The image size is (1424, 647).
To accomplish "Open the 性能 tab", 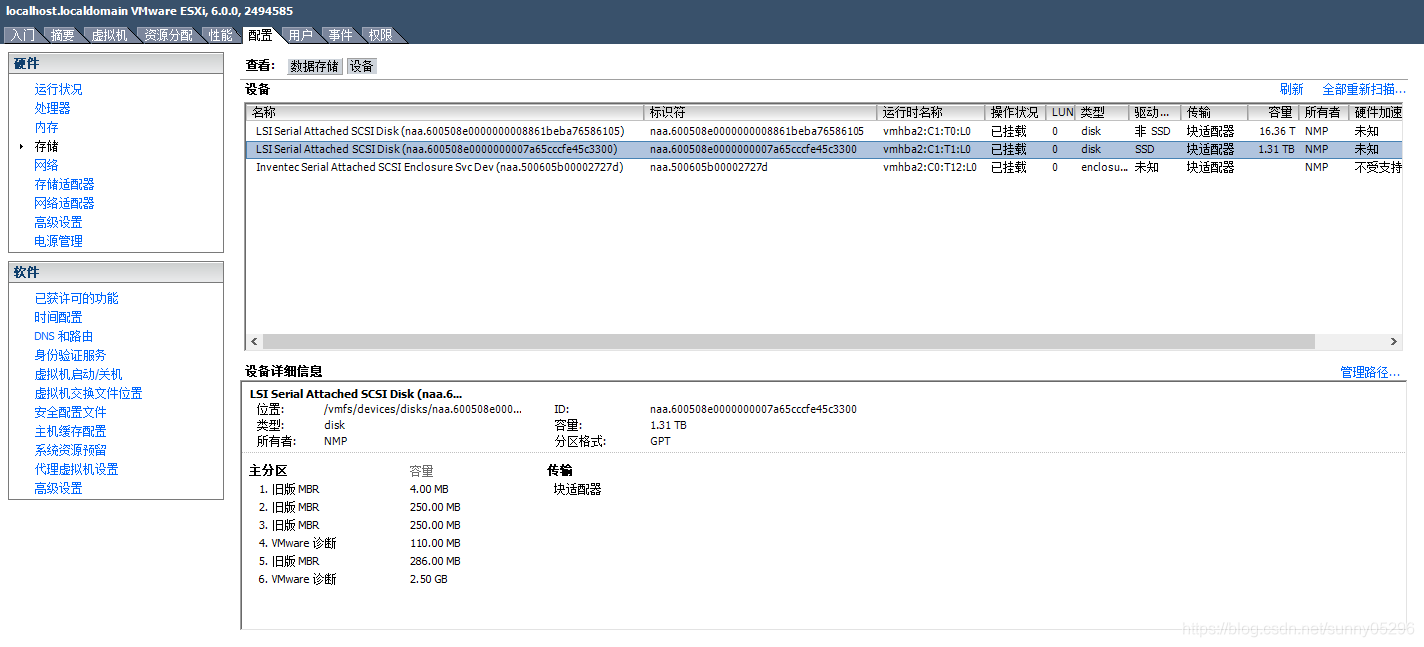I will point(220,35).
